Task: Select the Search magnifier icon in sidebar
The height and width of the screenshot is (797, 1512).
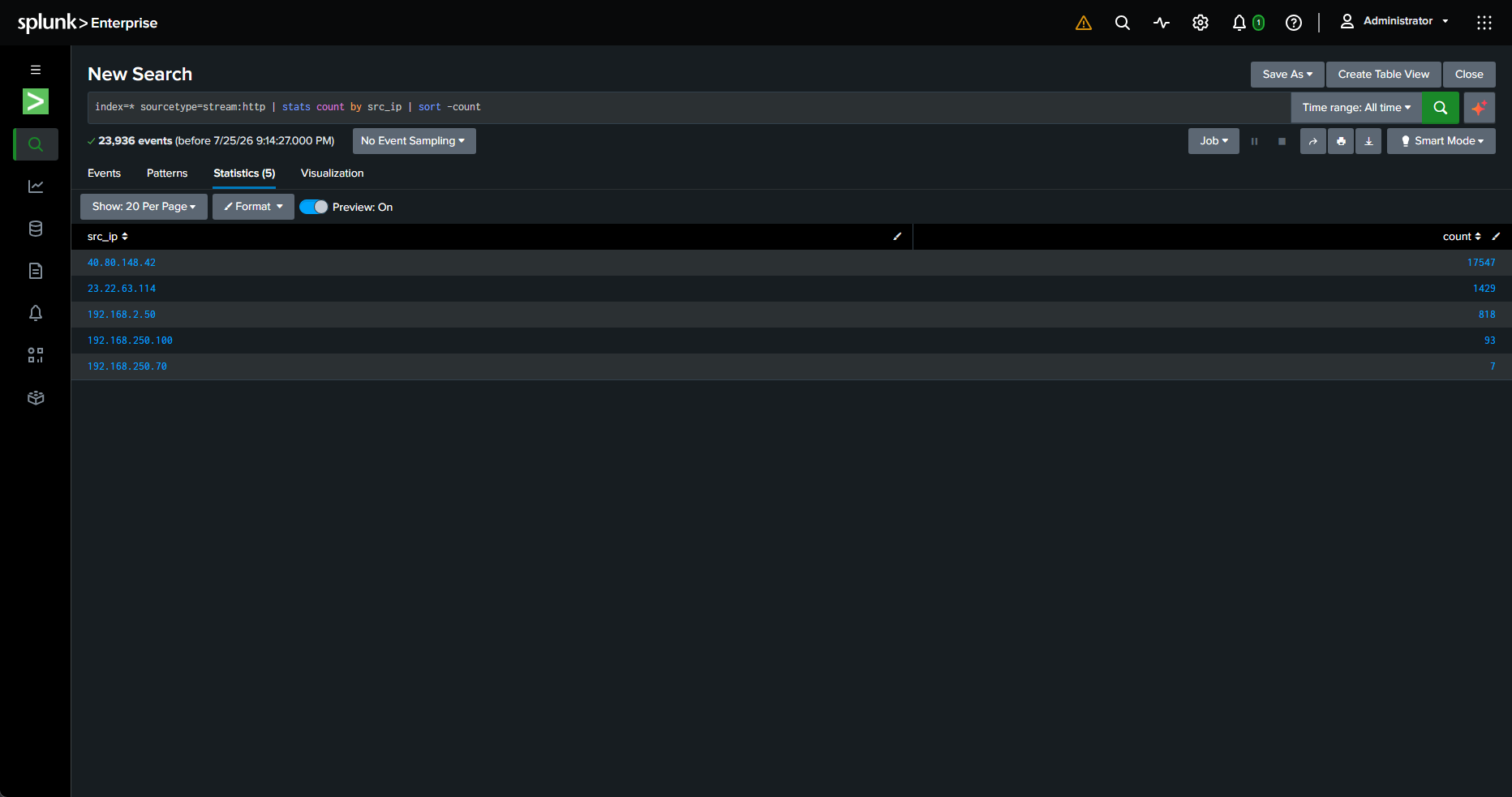Action: coord(36,144)
